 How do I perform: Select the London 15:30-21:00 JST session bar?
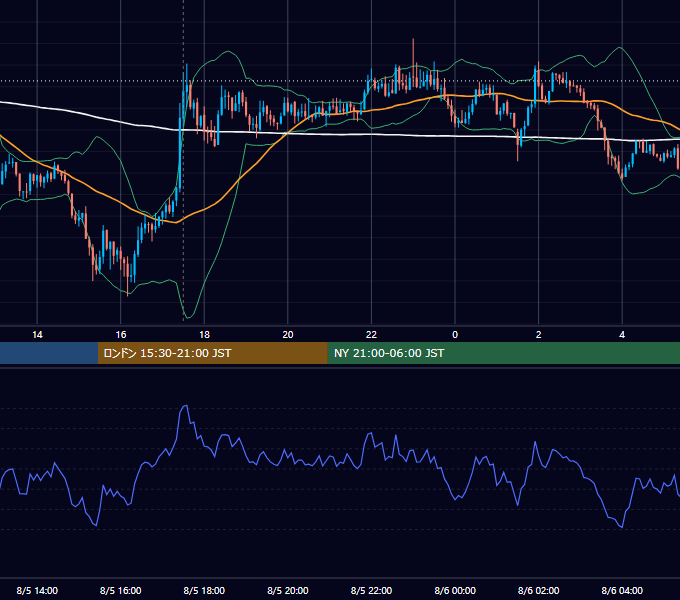coord(212,353)
